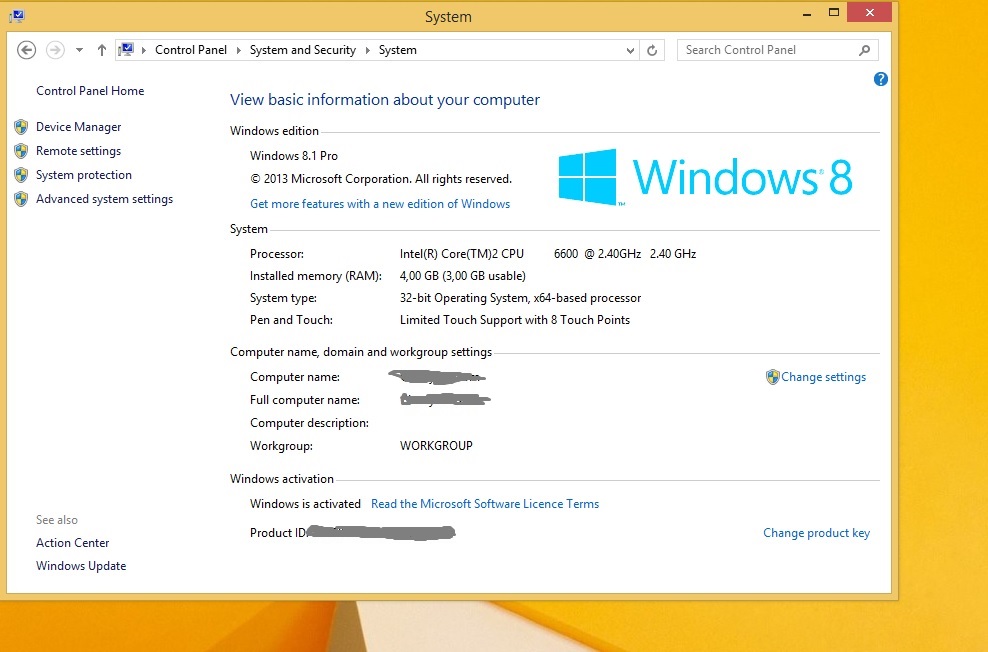Close the System window
Image resolution: width=988 pixels, height=652 pixels.
(x=870, y=13)
